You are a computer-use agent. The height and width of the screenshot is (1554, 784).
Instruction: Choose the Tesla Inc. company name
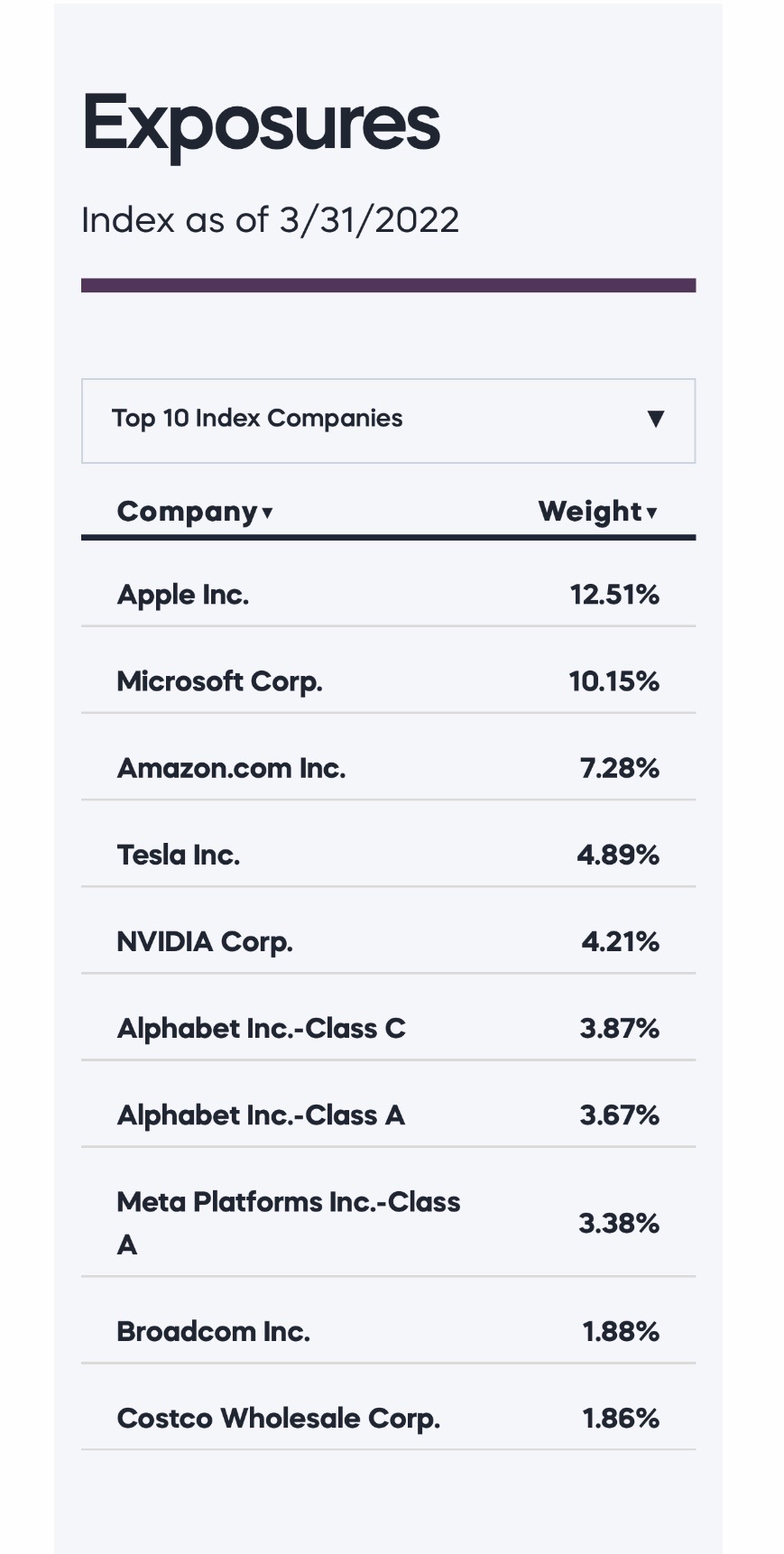tap(179, 855)
